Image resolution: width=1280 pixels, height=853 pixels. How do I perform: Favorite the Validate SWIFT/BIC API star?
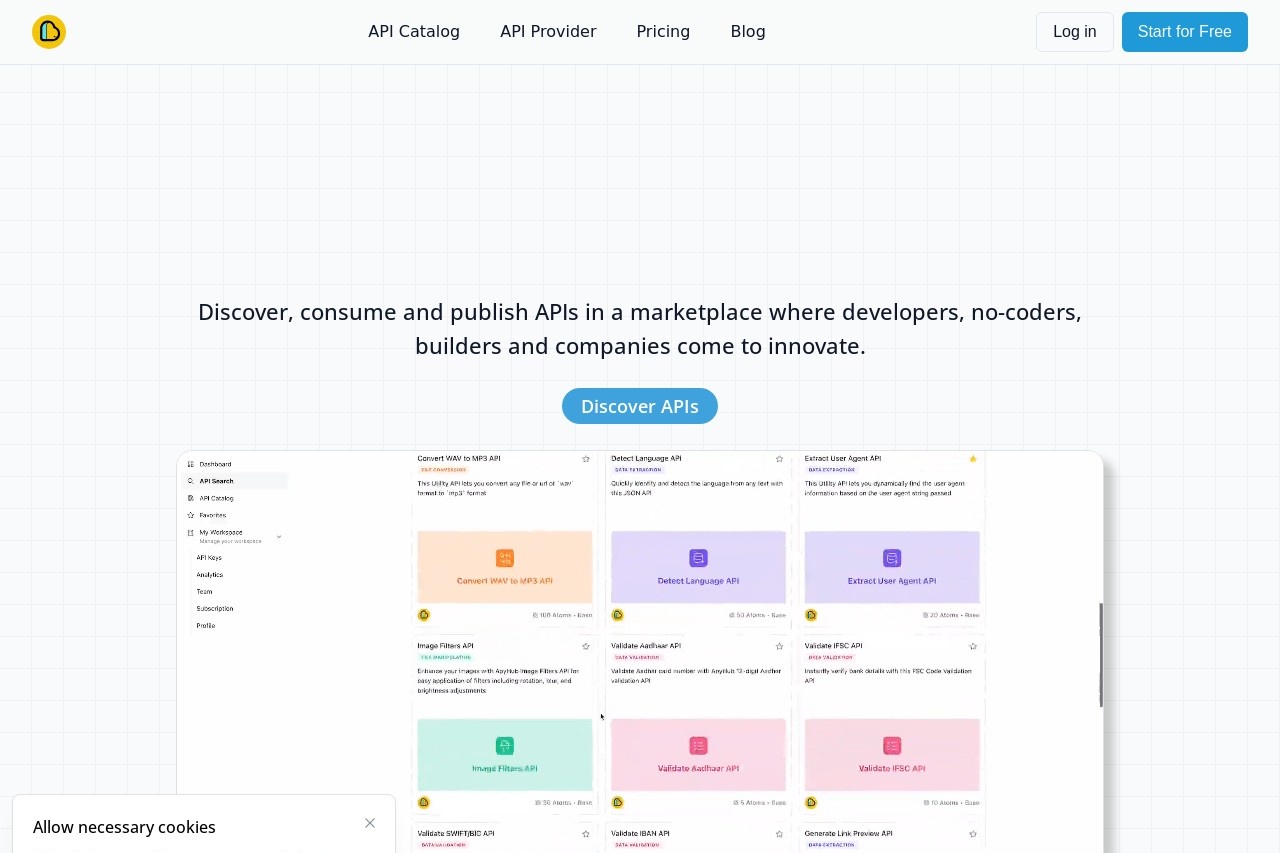coord(586,834)
